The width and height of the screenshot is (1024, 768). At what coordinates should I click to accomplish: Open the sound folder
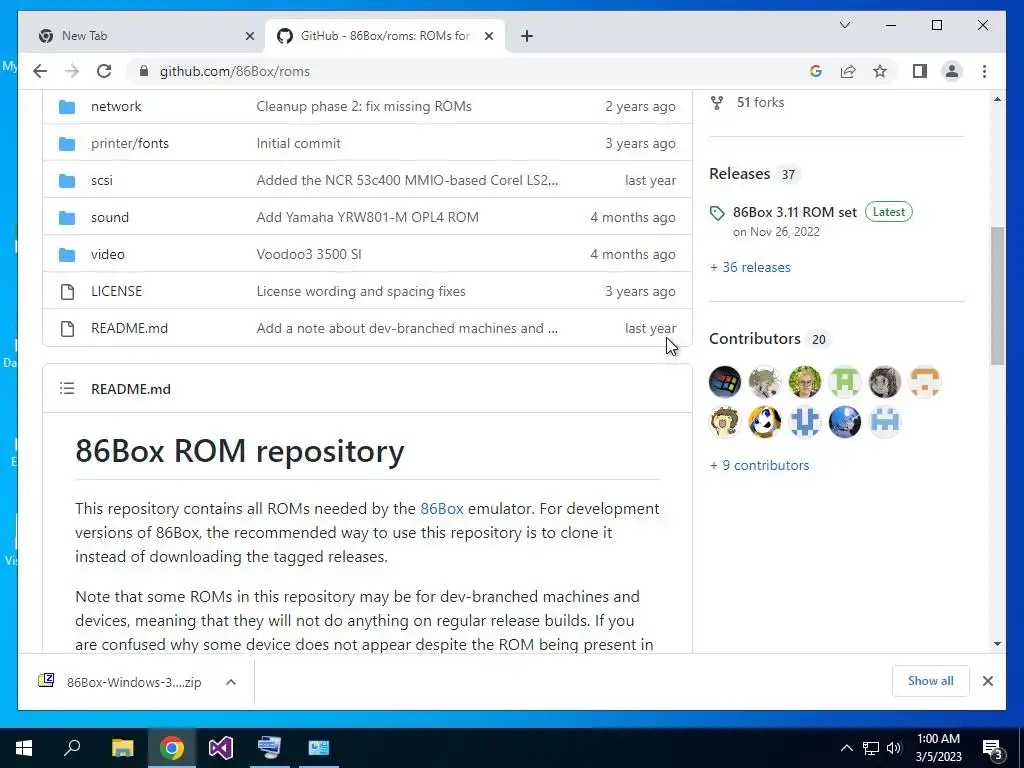[x=110, y=217]
